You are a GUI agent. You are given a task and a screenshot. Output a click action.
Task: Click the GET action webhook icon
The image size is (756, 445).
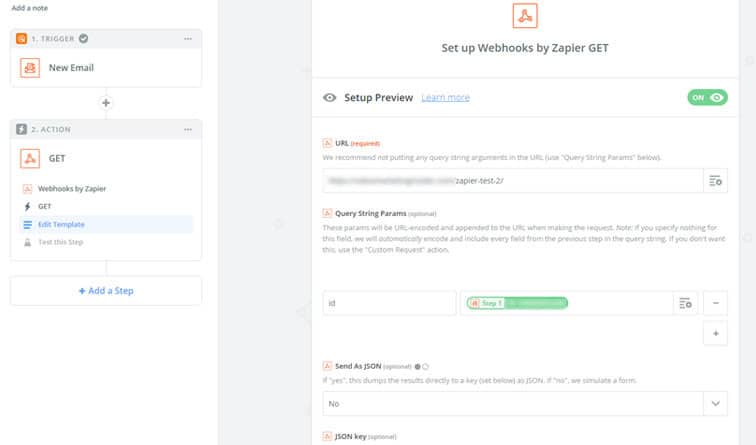33,157
